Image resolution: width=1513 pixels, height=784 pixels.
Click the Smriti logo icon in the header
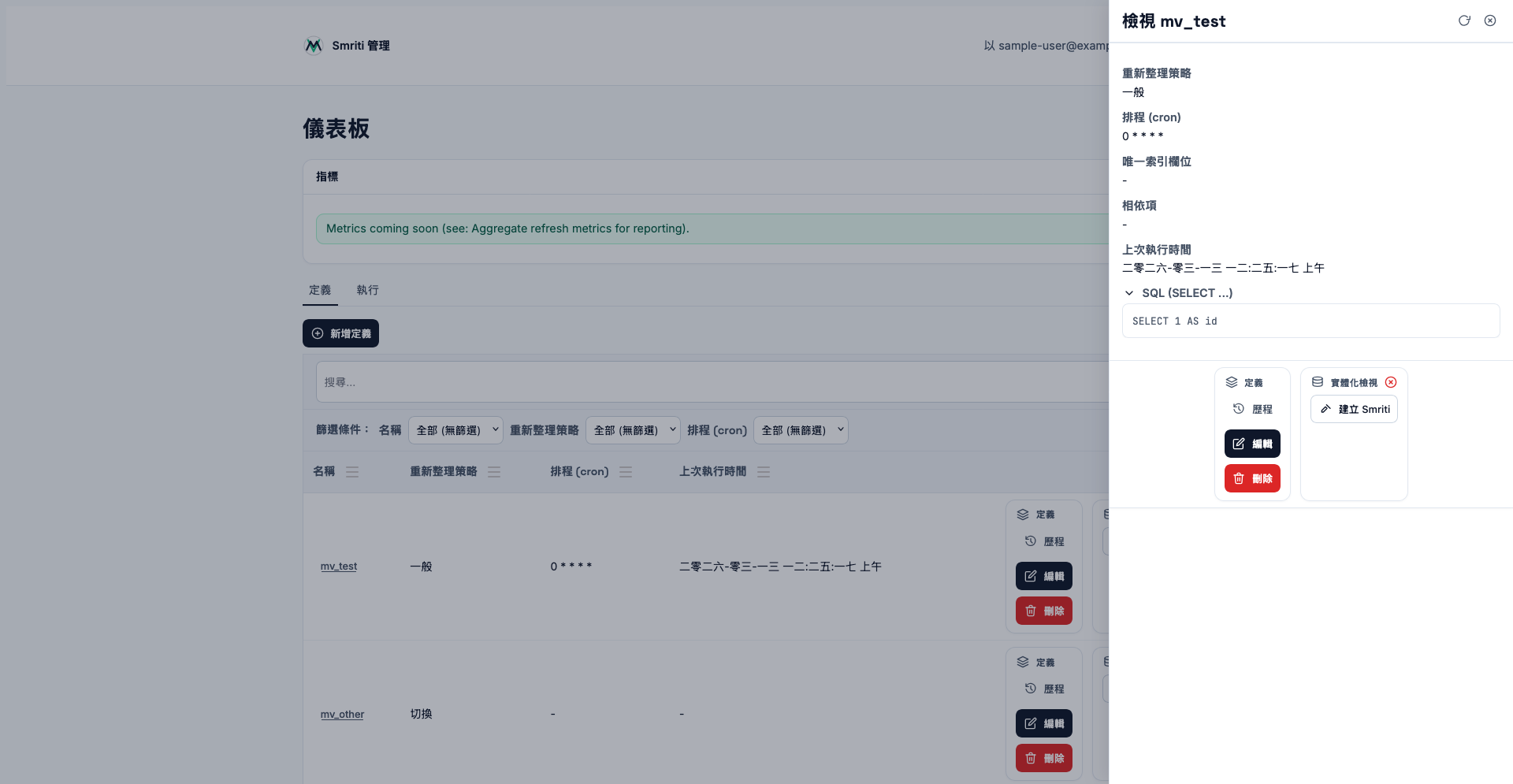314,46
